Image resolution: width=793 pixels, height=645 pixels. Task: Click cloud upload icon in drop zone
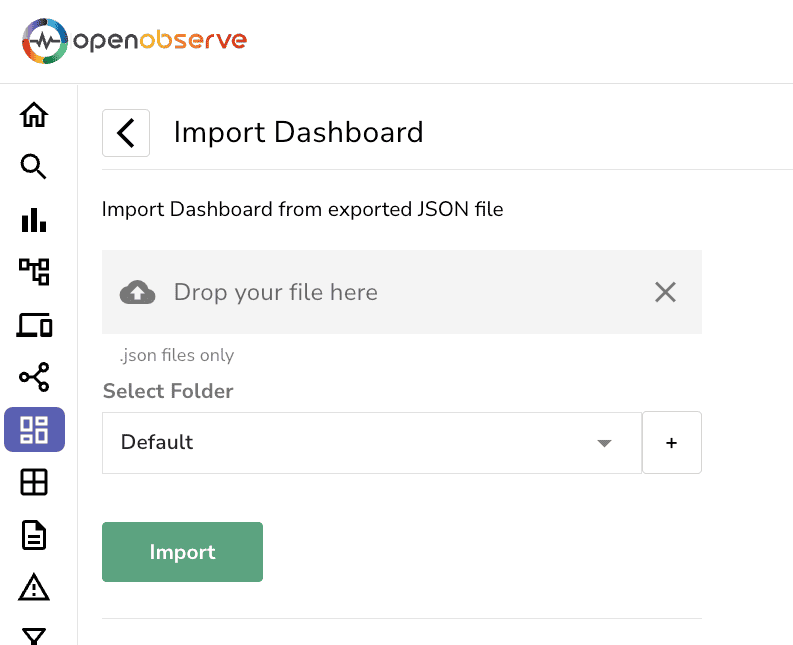137,292
